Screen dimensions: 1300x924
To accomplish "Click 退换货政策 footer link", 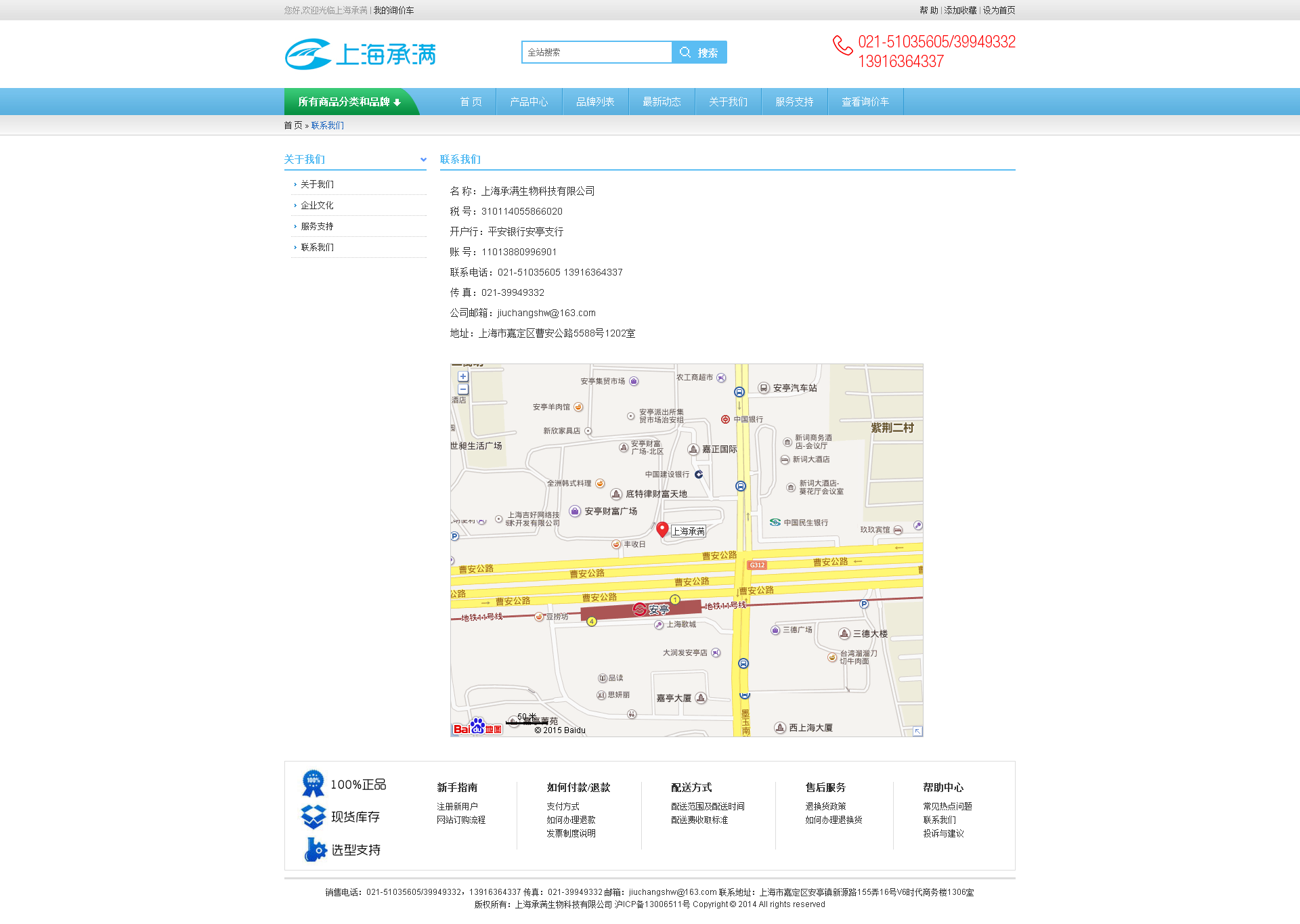I will click(x=825, y=806).
